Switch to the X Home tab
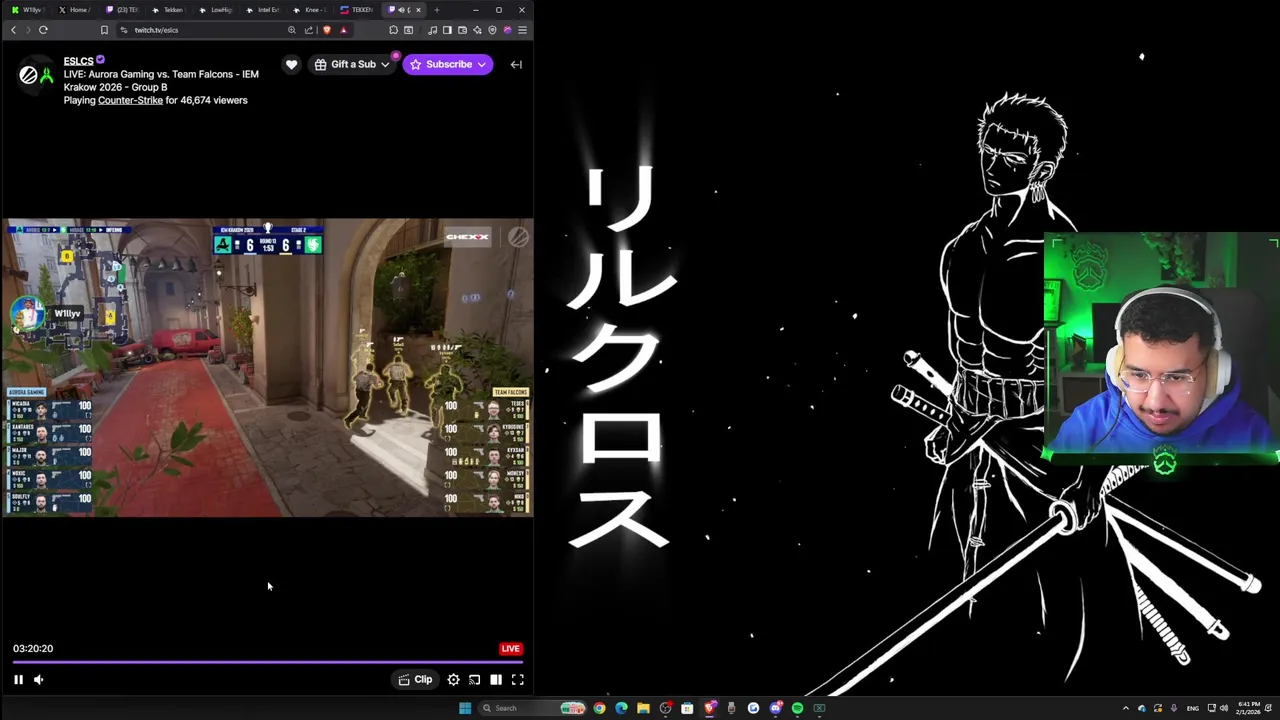The image size is (1280, 720). click(x=75, y=10)
